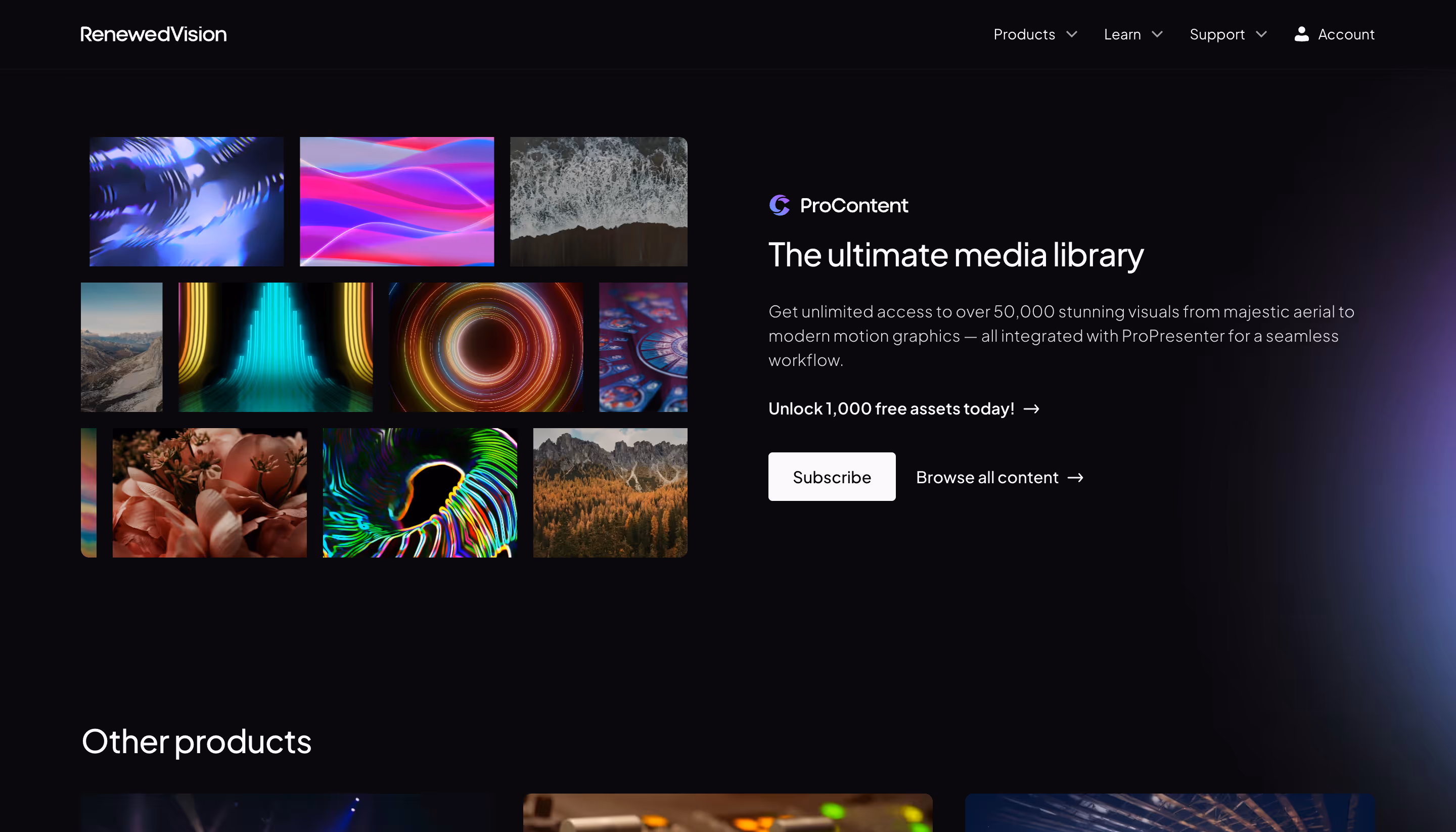Open the Support menu

(x=1216, y=34)
